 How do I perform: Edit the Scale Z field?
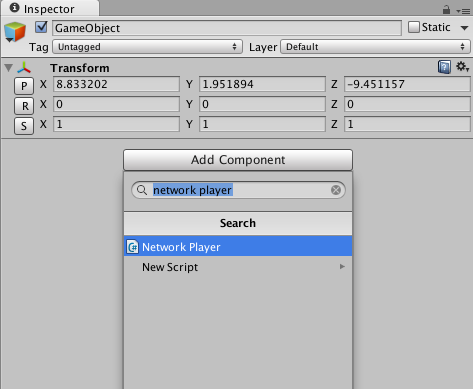407,124
